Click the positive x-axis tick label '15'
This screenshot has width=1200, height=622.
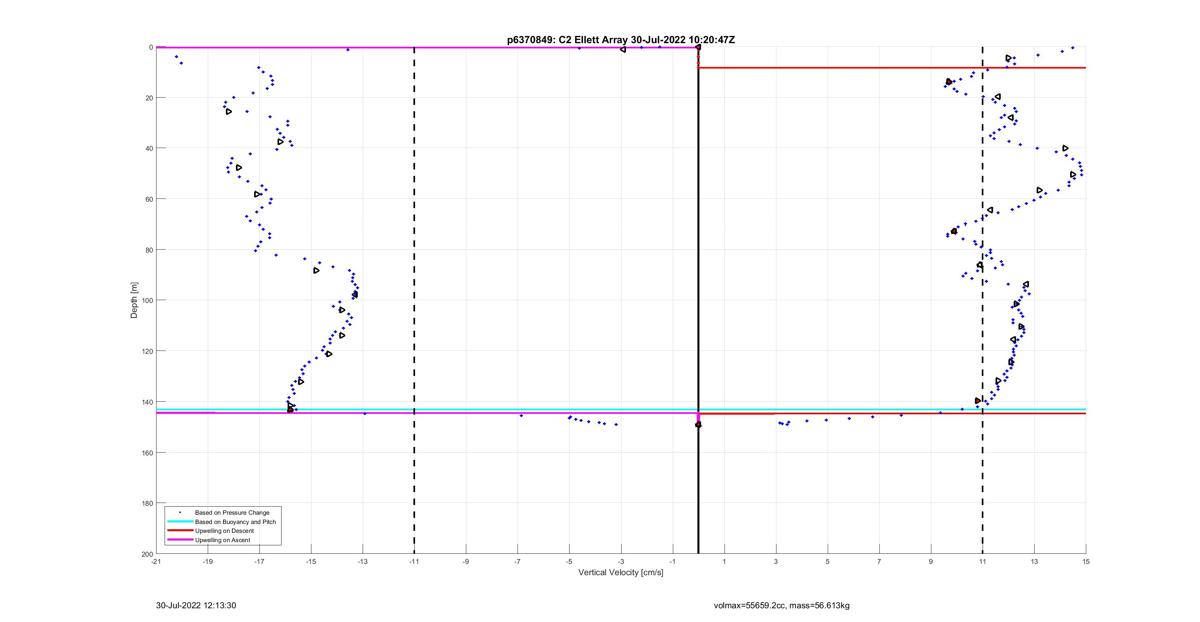[x=1086, y=562]
